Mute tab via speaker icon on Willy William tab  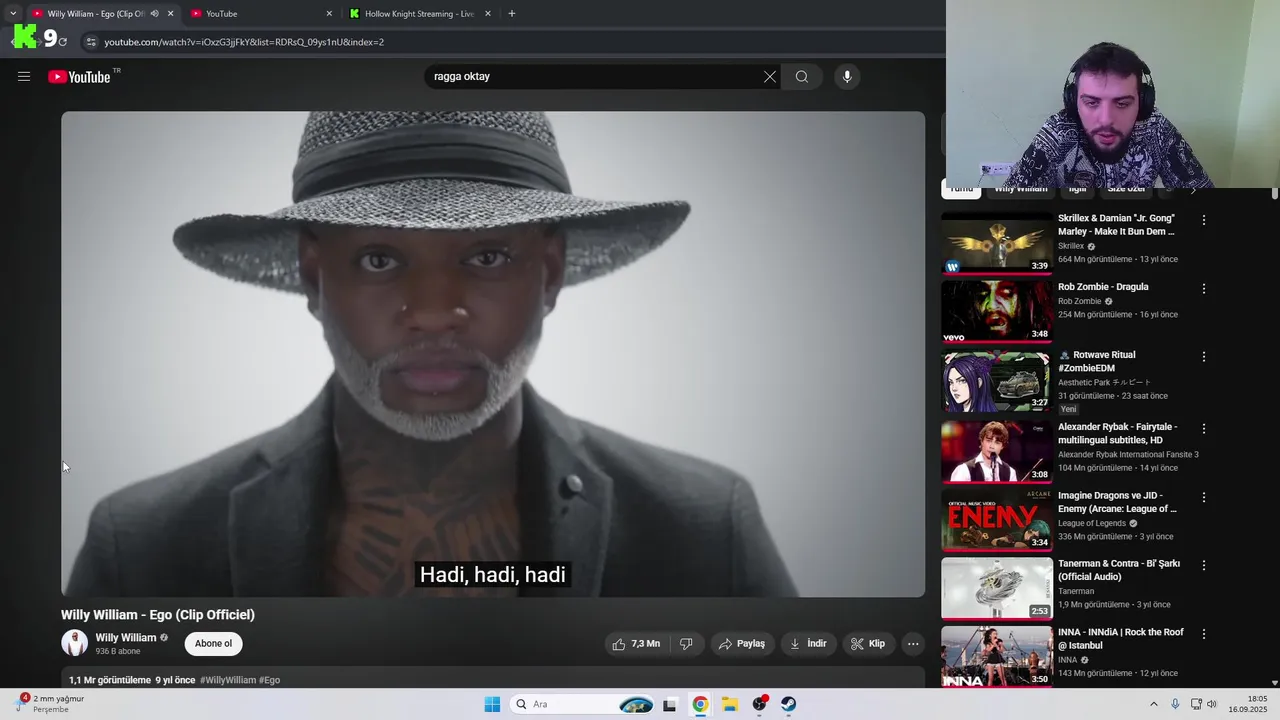coord(155,14)
